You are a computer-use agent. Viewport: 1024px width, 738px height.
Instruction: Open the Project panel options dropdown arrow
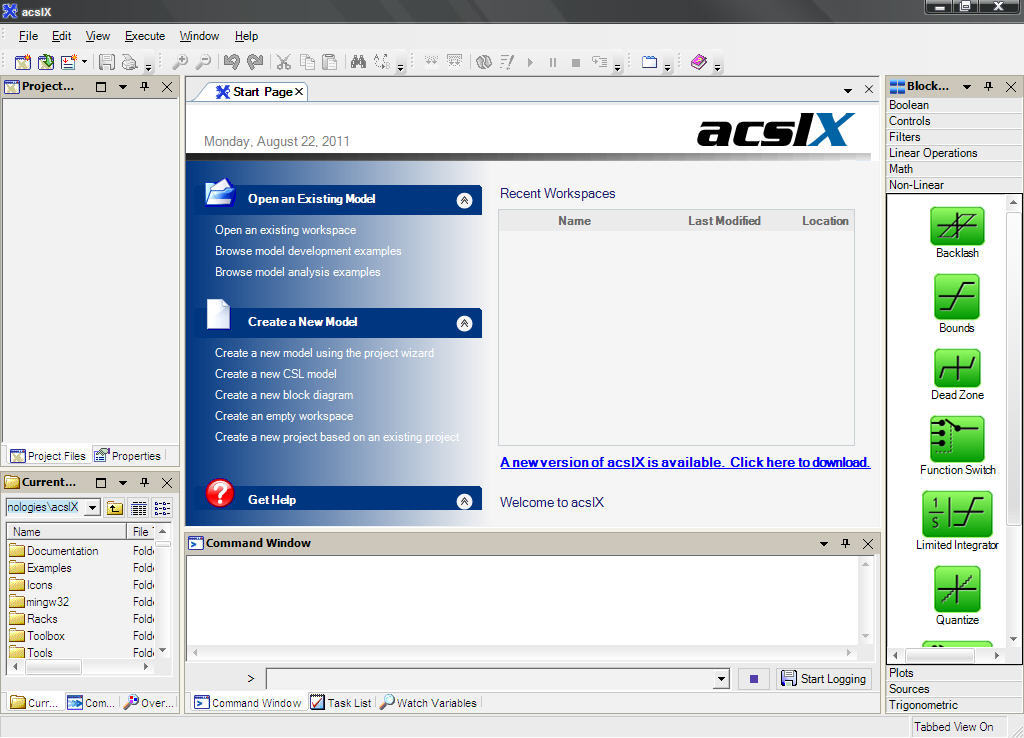[123, 86]
